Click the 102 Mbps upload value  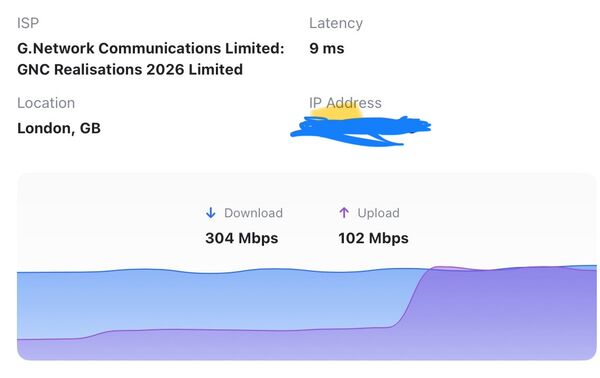(x=373, y=238)
